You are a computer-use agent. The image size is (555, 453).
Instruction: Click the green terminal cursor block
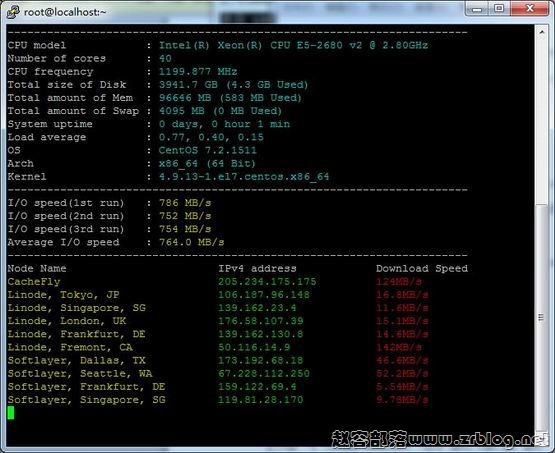11,413
